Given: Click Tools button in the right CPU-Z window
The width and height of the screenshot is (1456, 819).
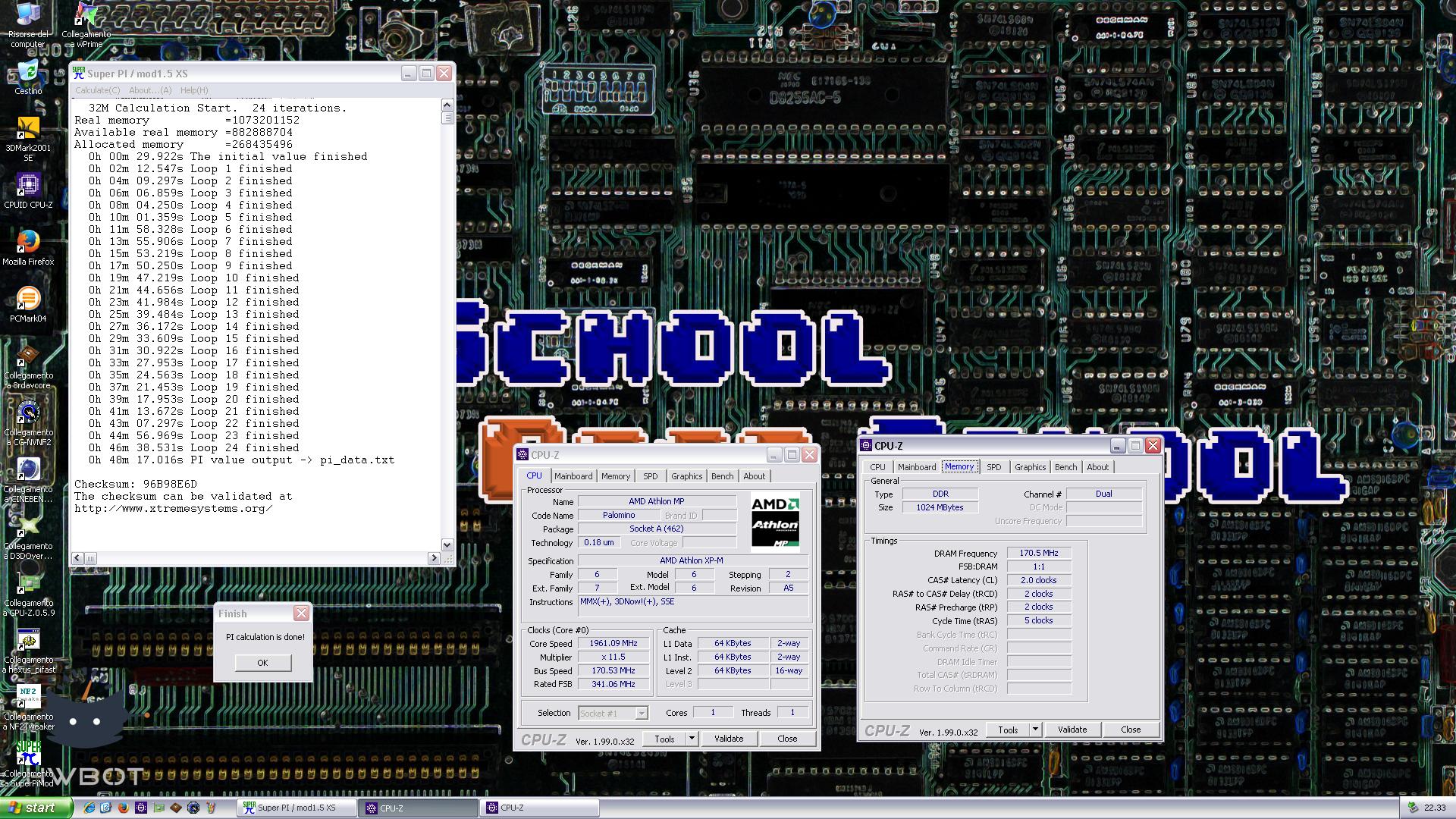Looking at the screenshot, I should tap(1009, 730).
